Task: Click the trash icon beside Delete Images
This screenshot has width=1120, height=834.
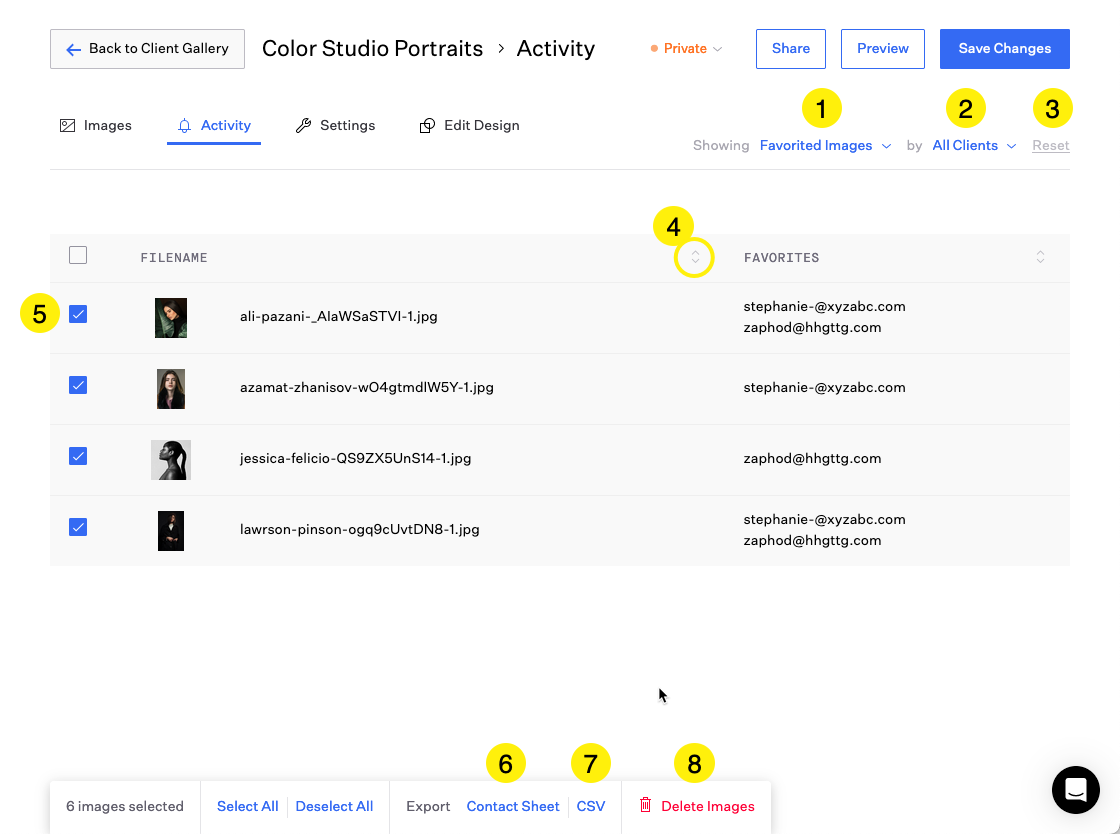Action: 646,805
